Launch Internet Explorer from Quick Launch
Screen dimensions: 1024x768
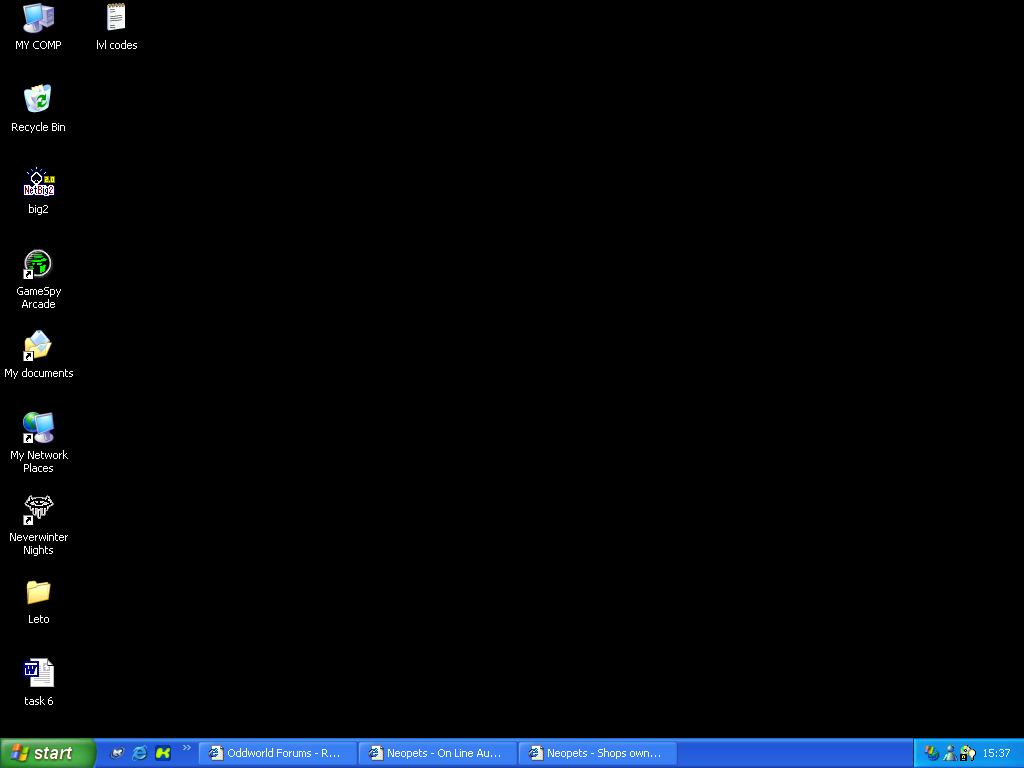pos(140,753)
